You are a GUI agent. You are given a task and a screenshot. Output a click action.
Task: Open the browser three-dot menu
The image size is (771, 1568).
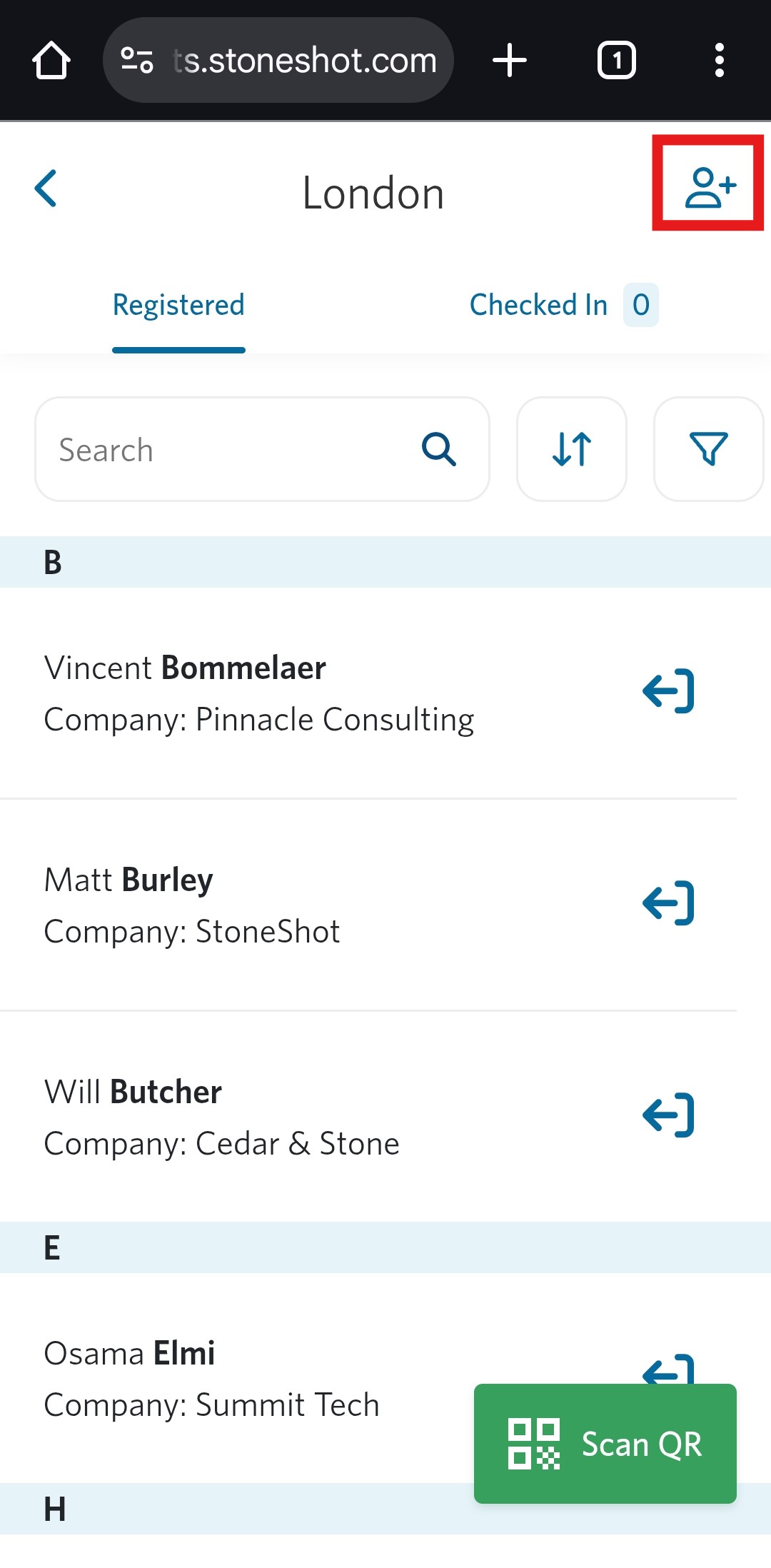pos(720,60)
